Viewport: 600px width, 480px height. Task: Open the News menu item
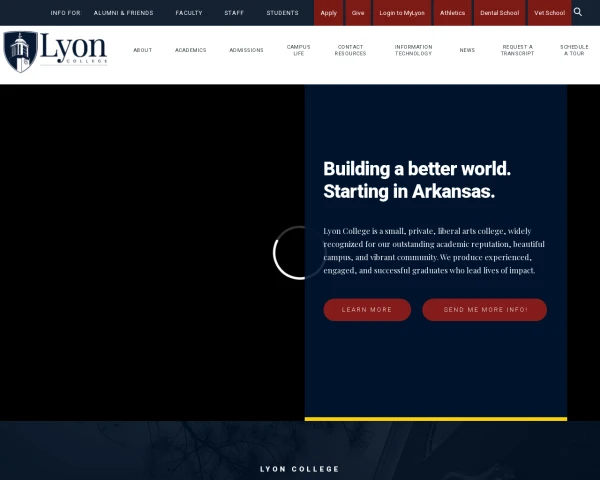point(467,50)
